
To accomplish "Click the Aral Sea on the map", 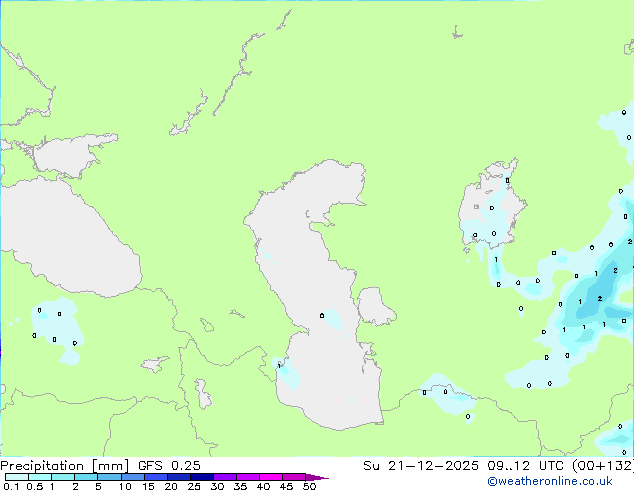I will click(x=491, y=206).
